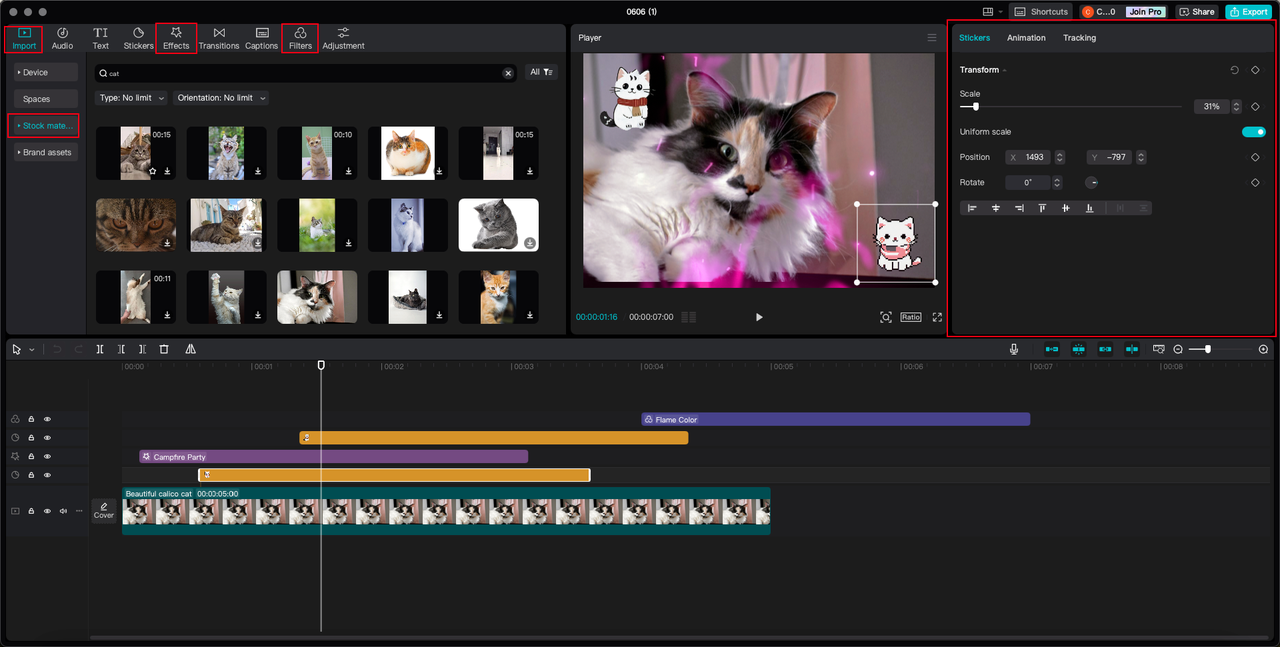This screenshot has width=1280, height=647.
Task: Open the Orientation: No limit dropdown
Action: tap(221, 98)
